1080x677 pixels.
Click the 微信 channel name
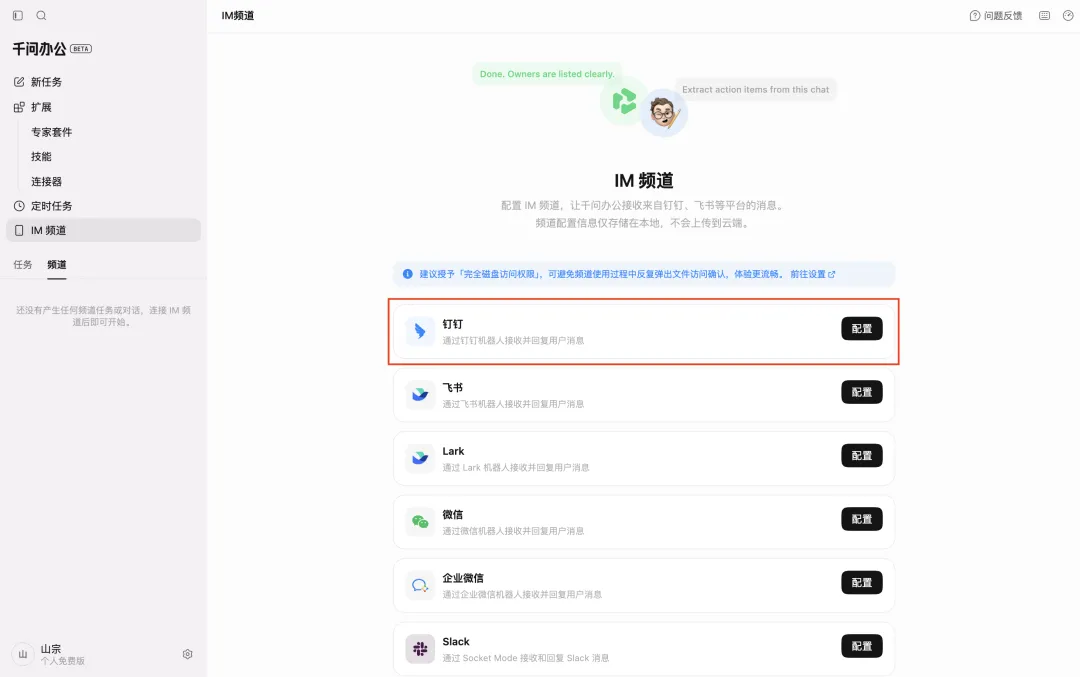click(453, 514)
